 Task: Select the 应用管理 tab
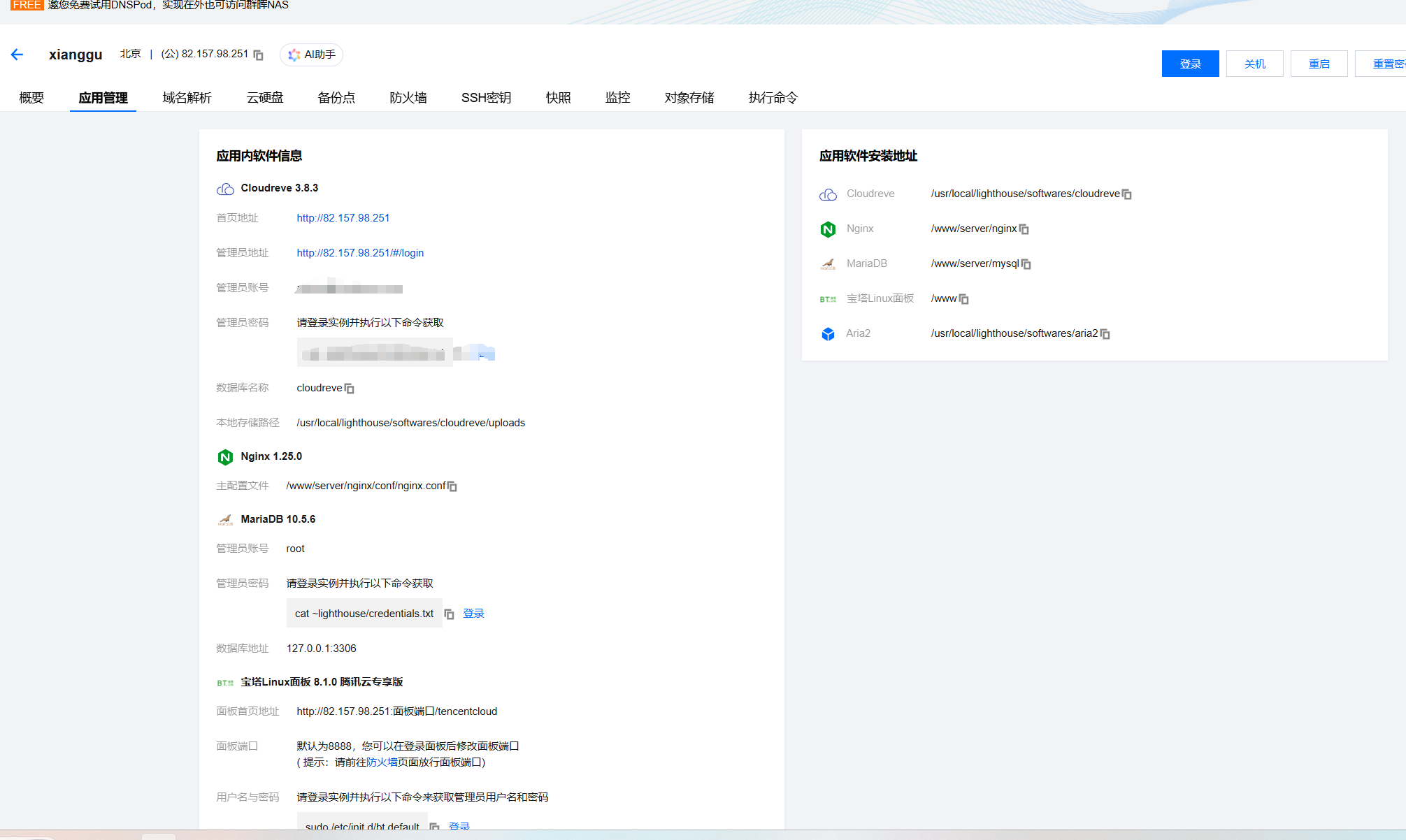click(x=103, y=98)
